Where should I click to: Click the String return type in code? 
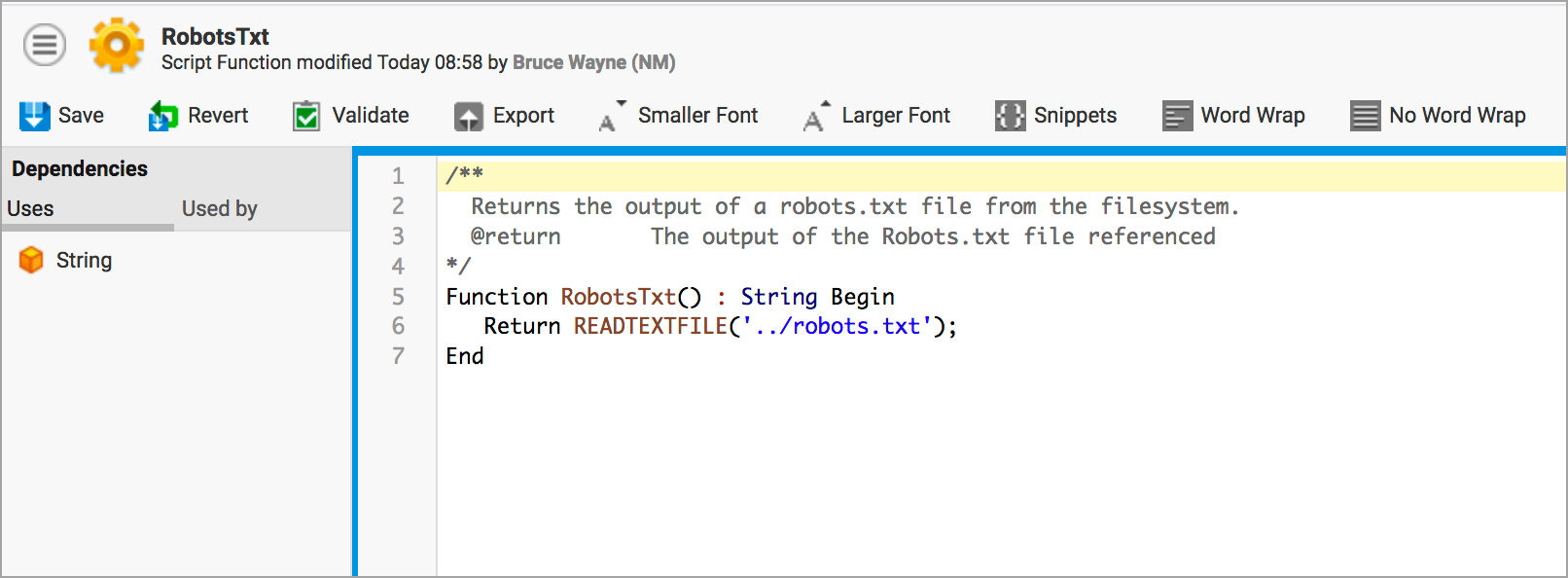click(x=779, y=297)
